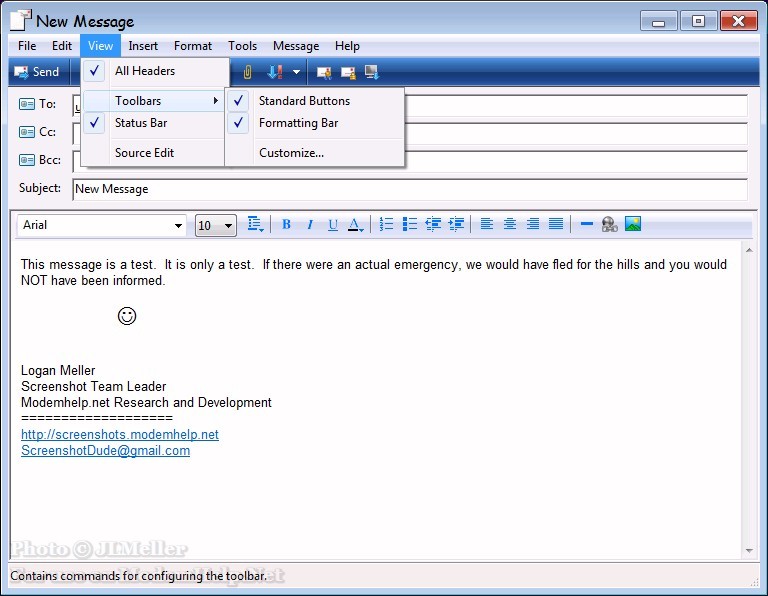Create a numbered list

(386, 225)
